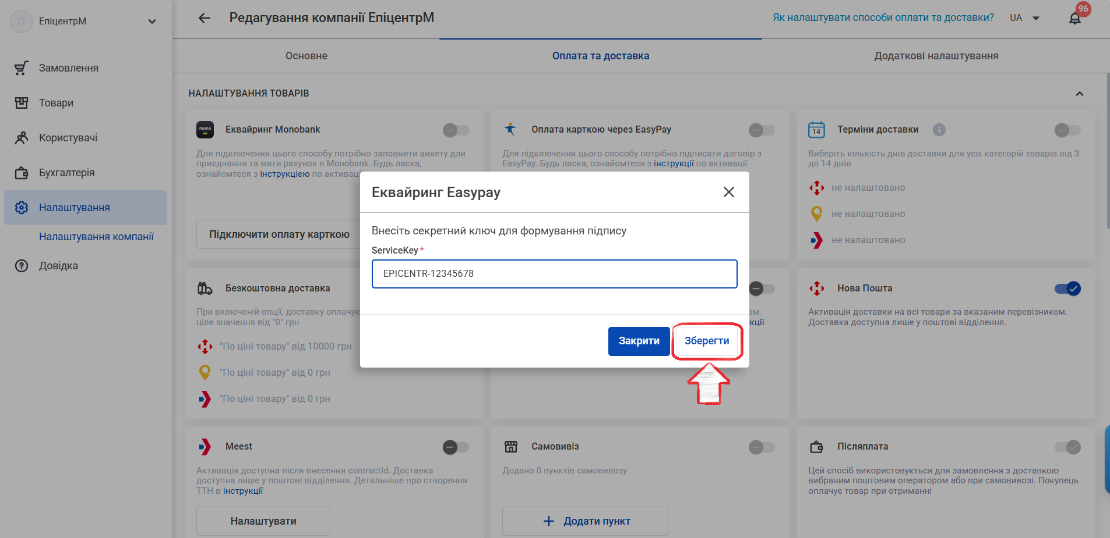The image size is (1110, 538).
Task: Click the Додати пункт button
Action: coord(585,521)
